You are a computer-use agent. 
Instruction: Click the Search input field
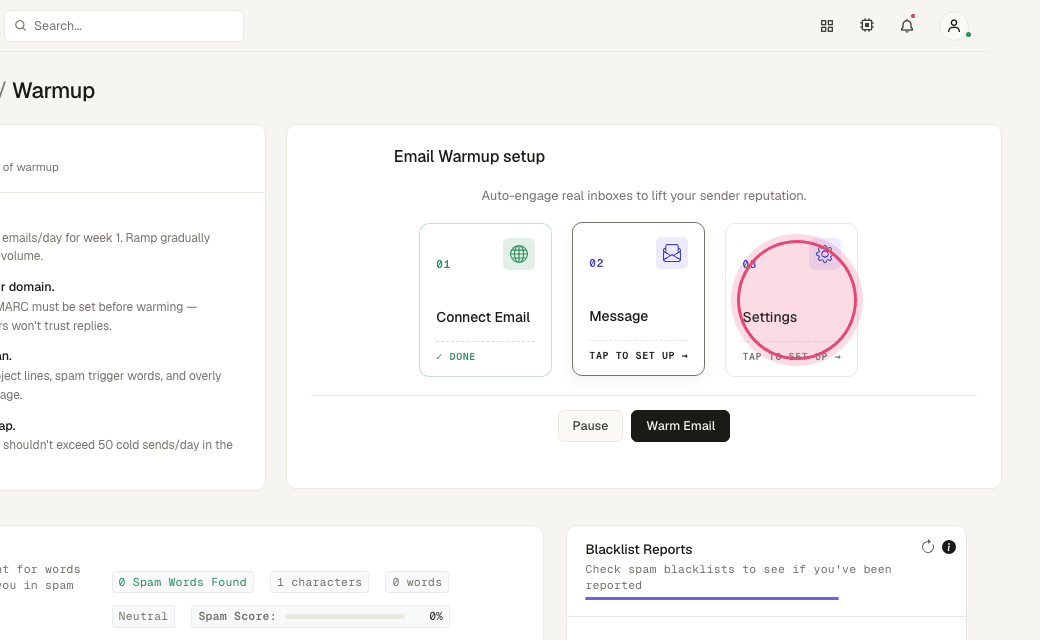pos(124,26)
